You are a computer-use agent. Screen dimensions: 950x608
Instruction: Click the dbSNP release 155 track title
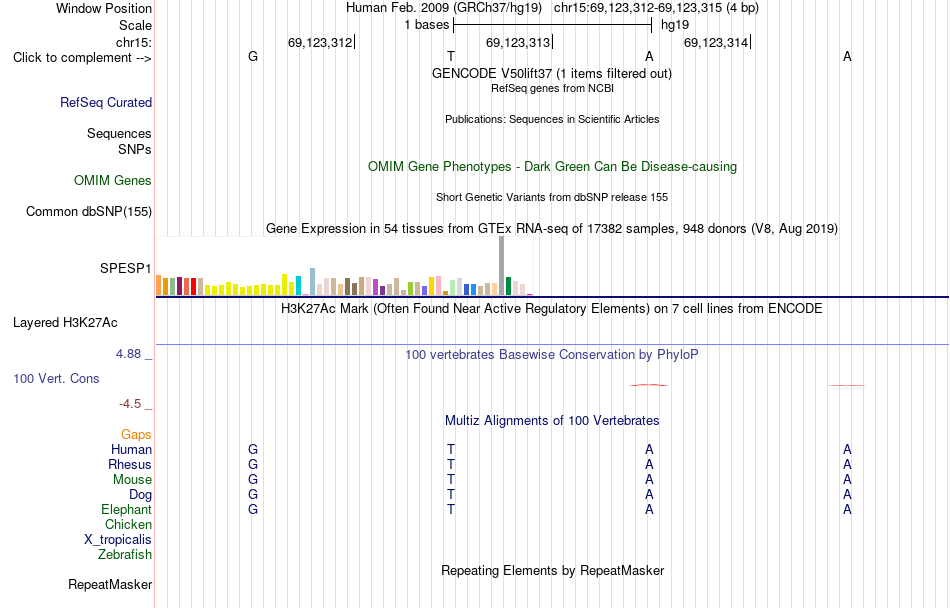coord(552,197)
